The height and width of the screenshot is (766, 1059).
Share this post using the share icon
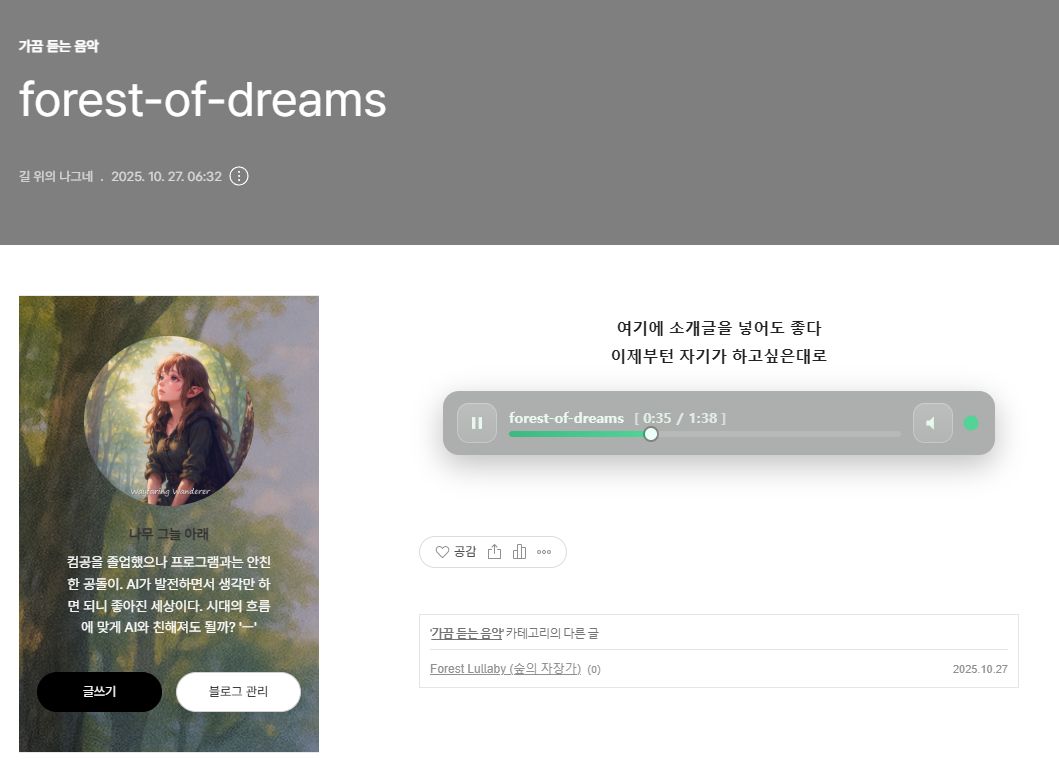pos(494,552)
